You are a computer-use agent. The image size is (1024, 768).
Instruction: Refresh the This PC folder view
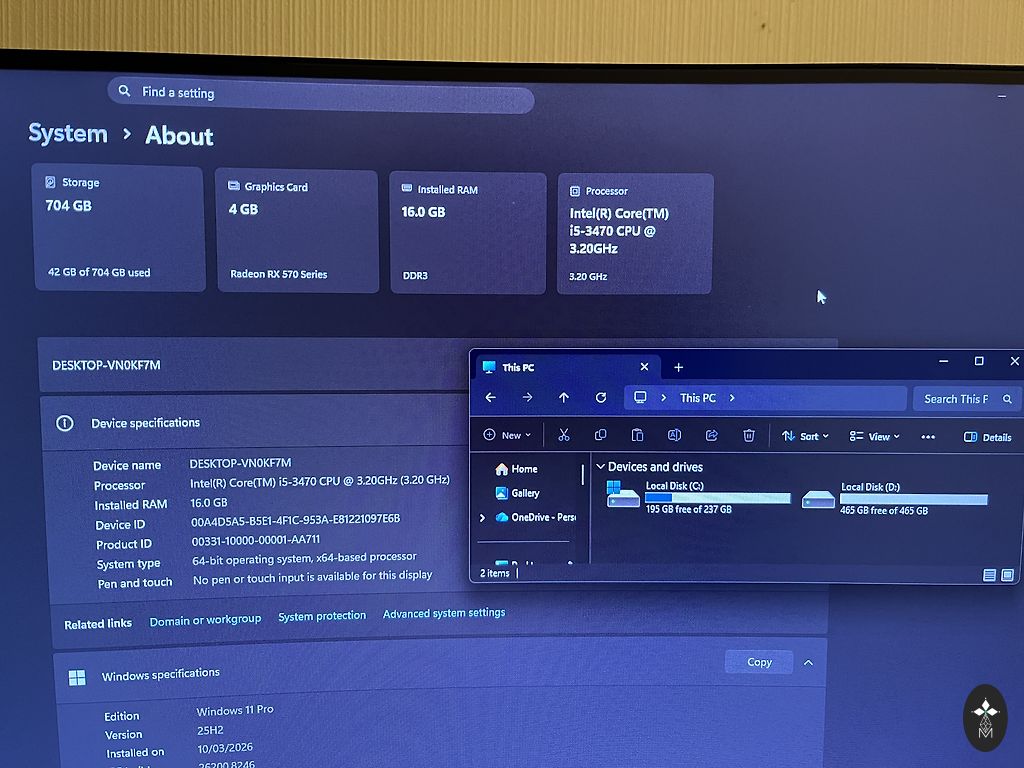tap(601, 398)
